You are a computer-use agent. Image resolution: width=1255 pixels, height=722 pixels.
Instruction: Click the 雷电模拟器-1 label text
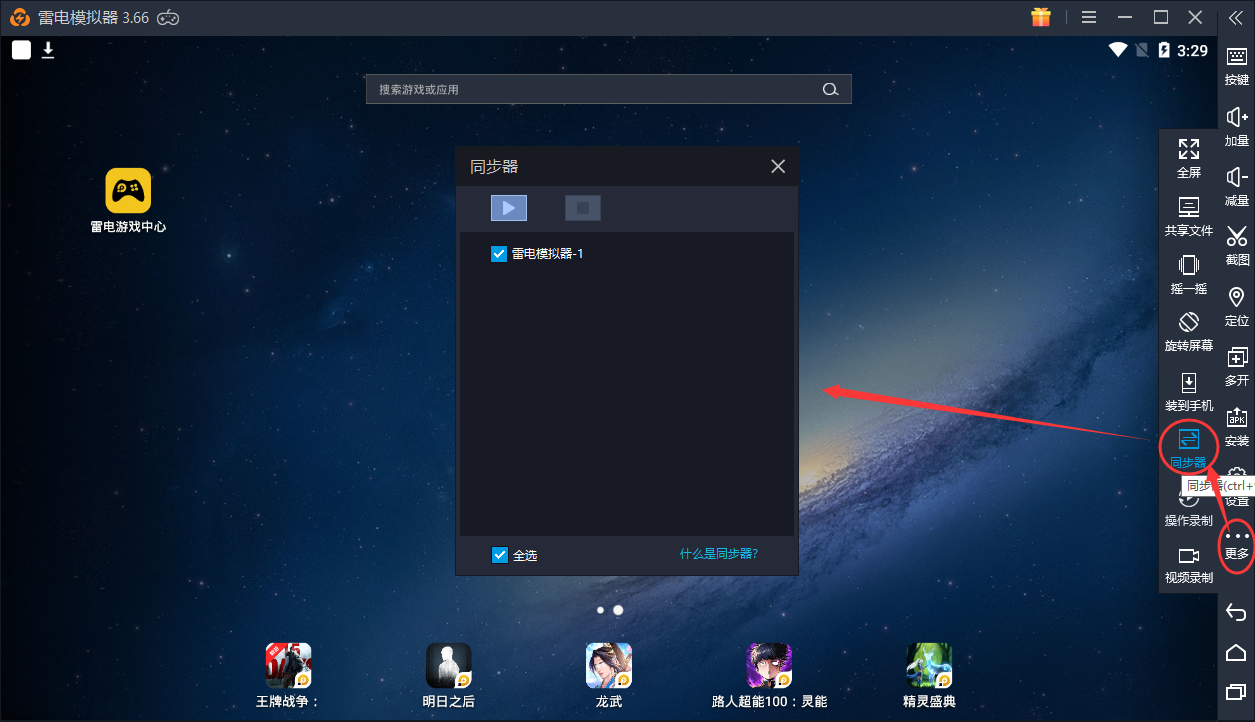[x=547, y=254]
